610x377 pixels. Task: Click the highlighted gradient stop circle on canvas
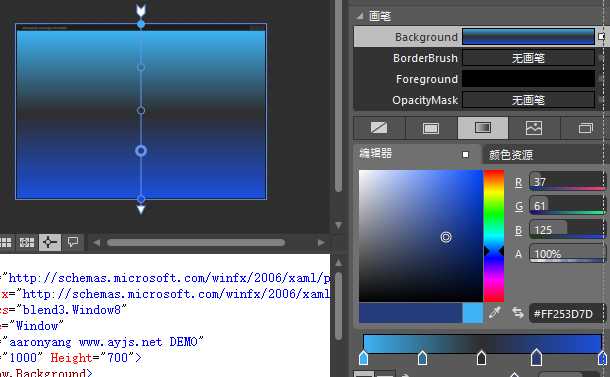pyautogui.click(x=141, y=151)
